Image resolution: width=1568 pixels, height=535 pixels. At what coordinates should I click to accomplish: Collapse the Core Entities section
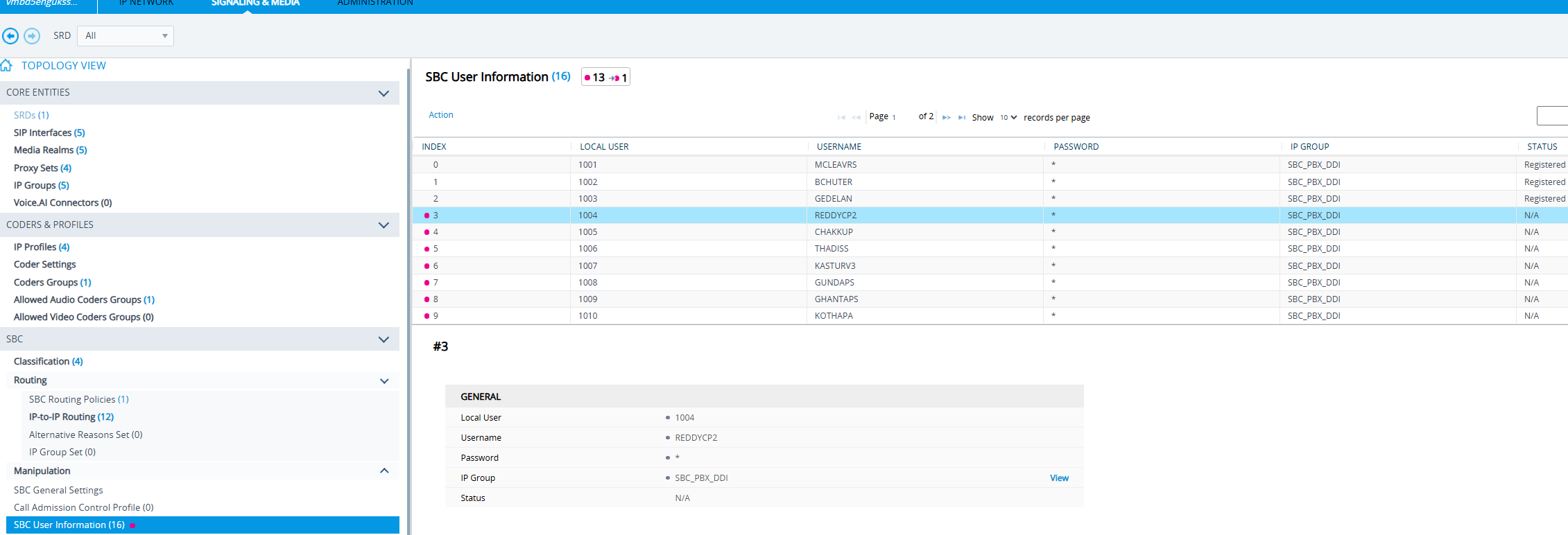pyautogui.click(x=384, y=93)
